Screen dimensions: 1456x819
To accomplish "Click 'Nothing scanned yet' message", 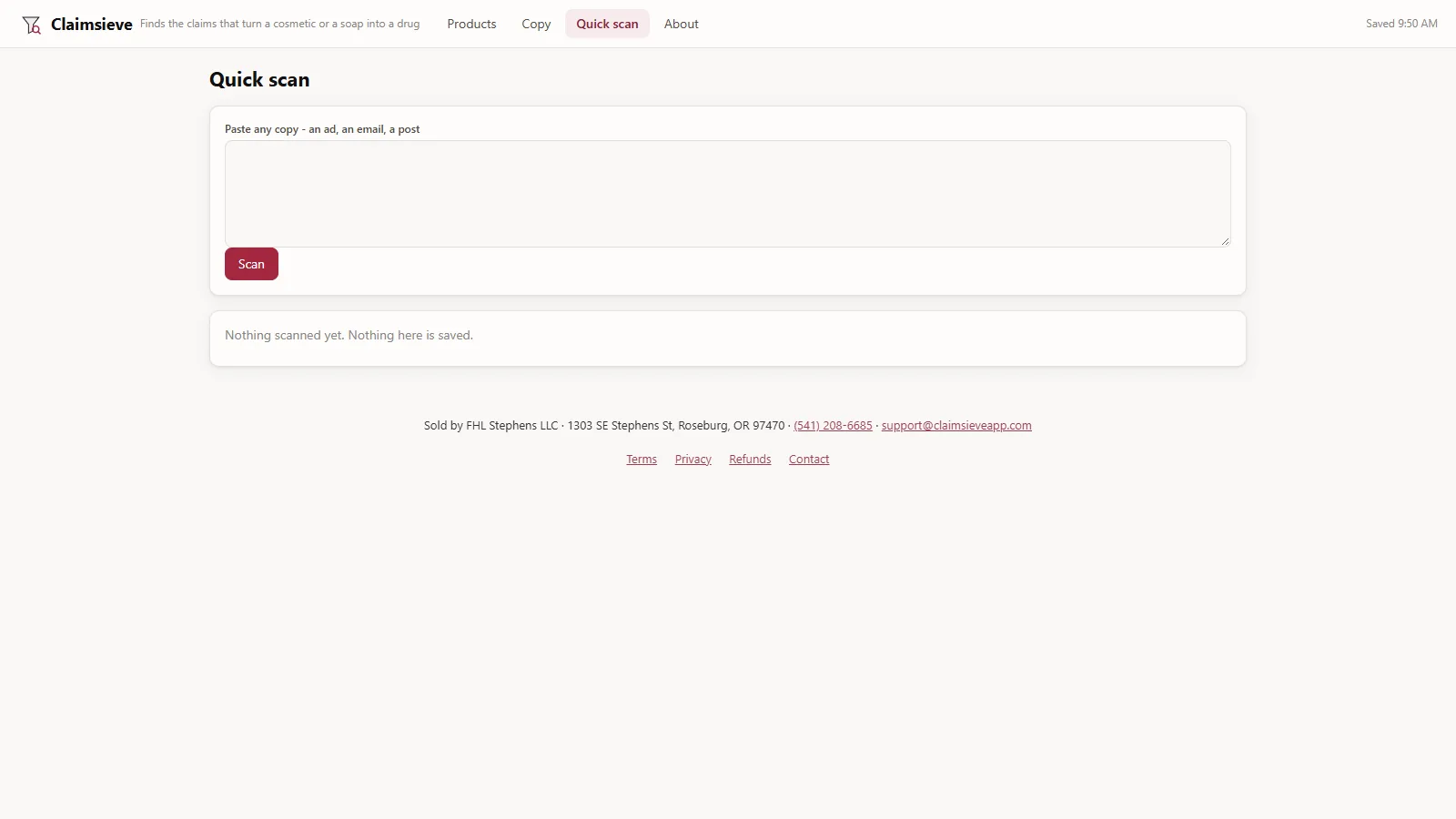I will click(349, 335).
